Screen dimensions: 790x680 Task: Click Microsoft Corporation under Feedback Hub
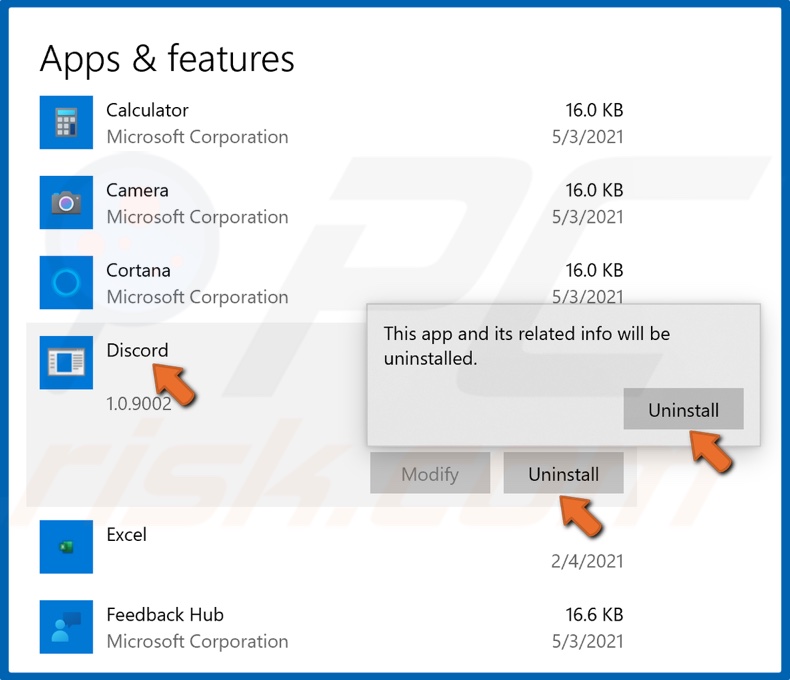[198, 641]
